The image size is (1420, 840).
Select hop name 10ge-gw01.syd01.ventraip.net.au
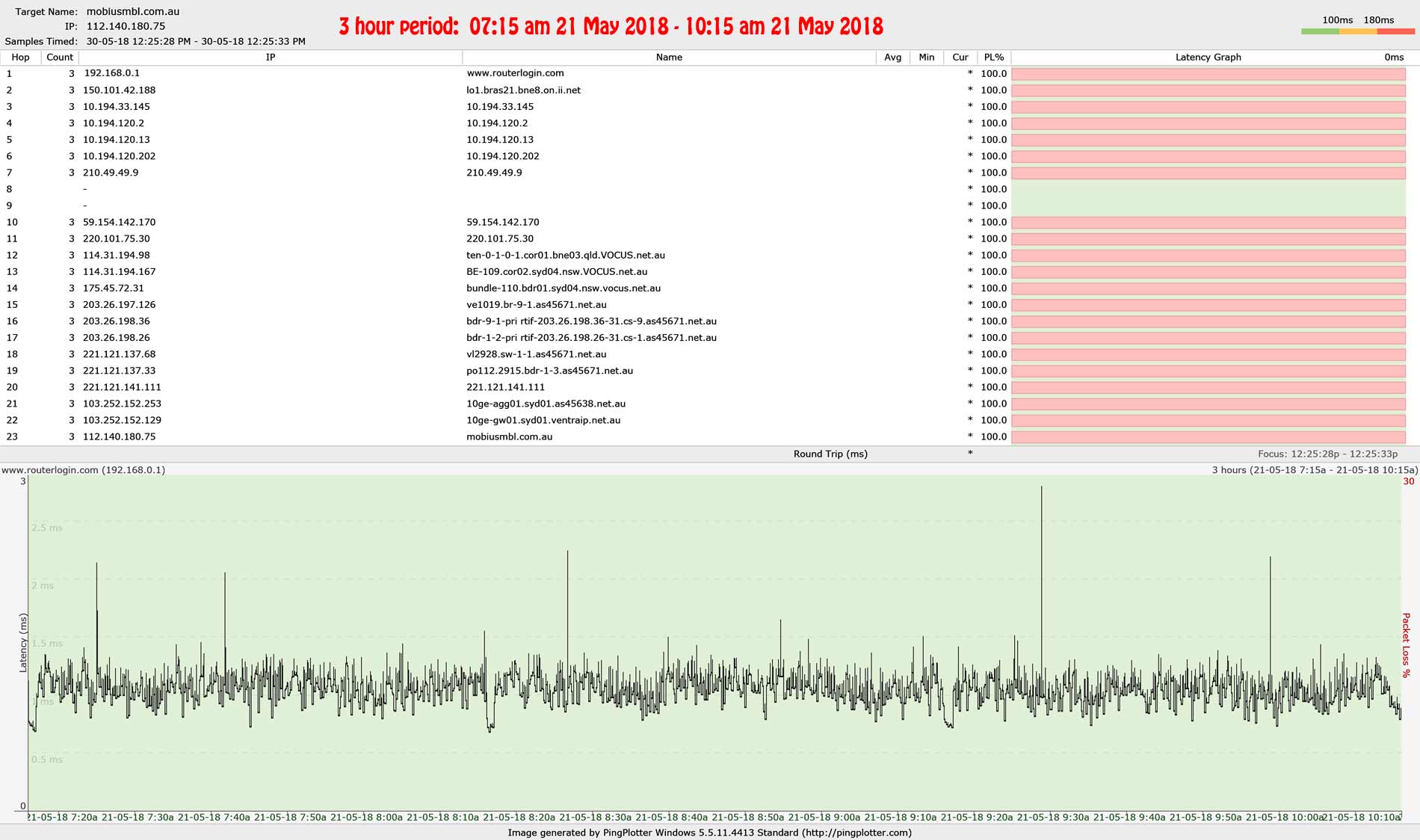[x=543, y=419]
